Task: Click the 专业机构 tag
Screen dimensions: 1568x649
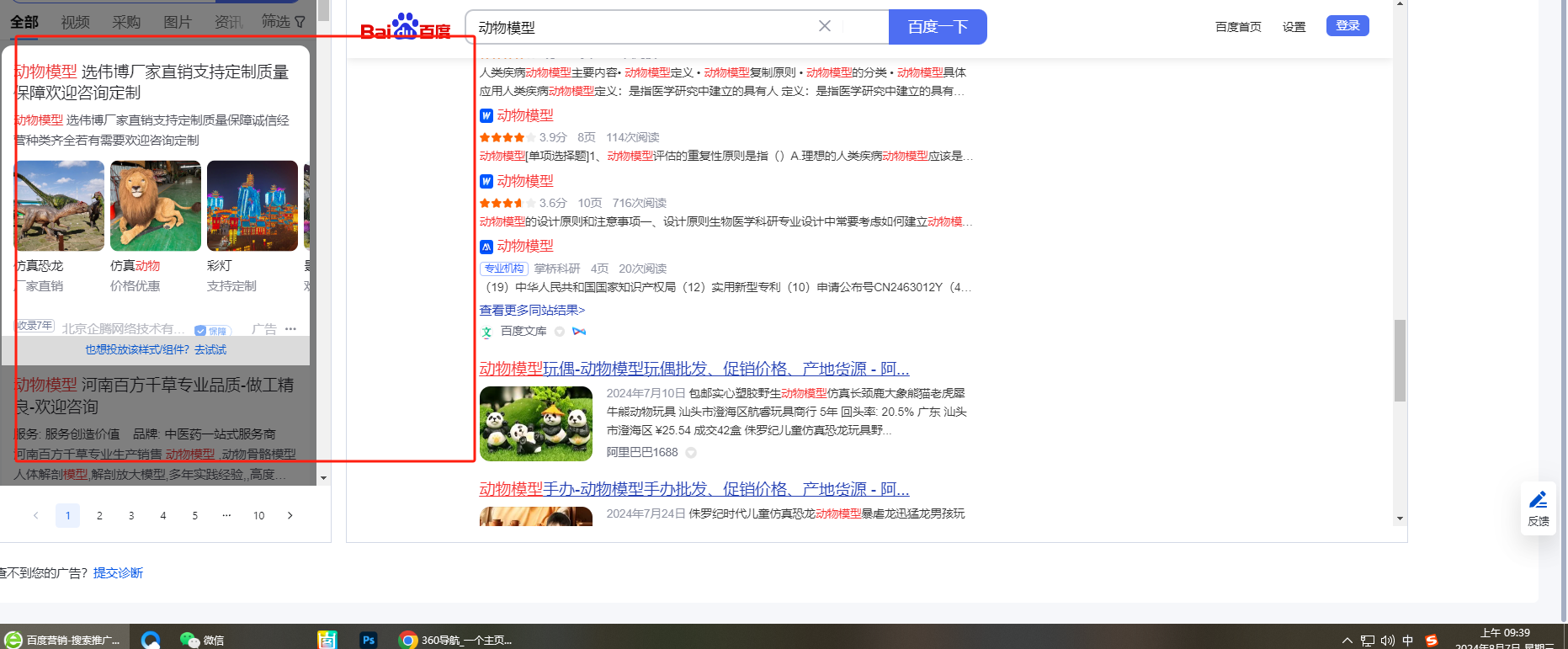Action: (504, 269)
